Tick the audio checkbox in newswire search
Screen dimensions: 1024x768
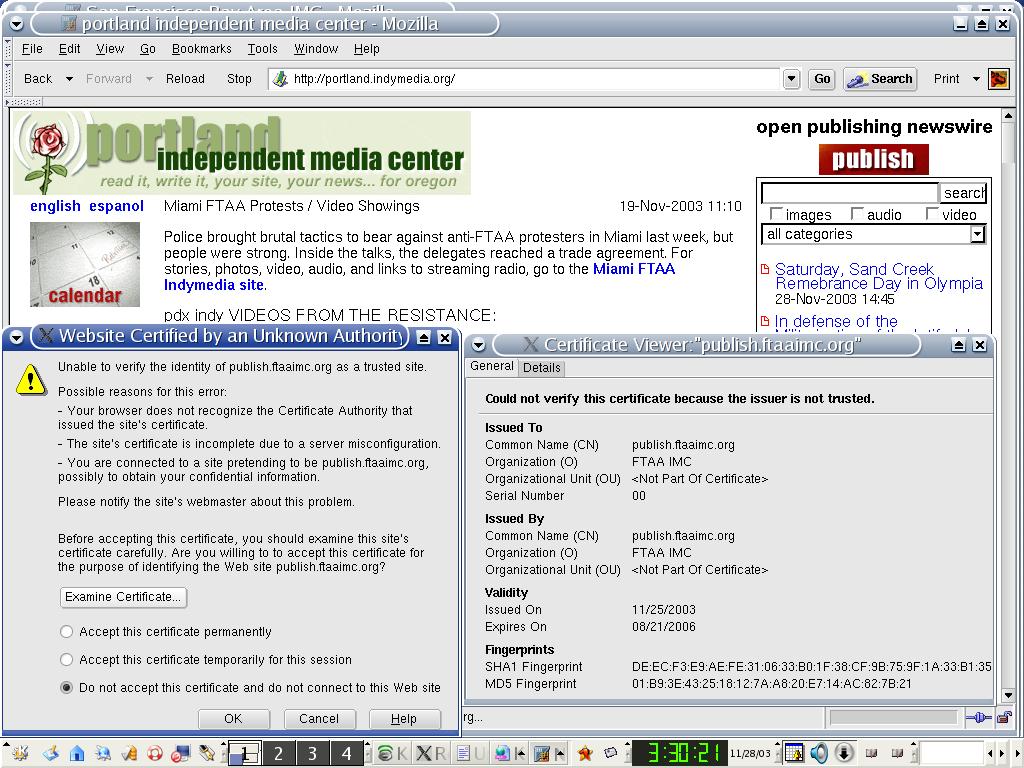point(857,214)
